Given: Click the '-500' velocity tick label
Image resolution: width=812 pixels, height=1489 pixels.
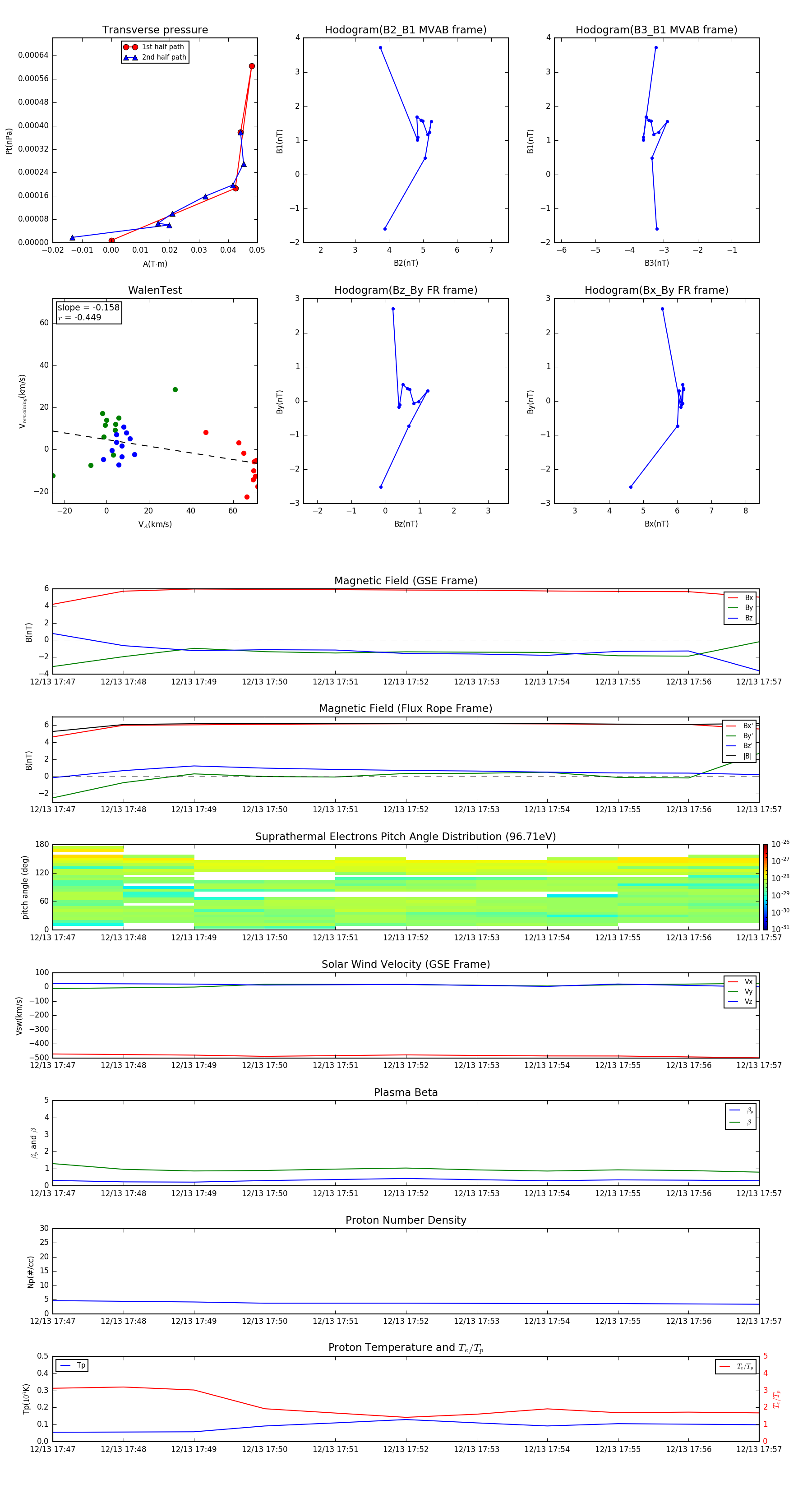Looking at the screenshot, I should click(x=39, y=1058).
